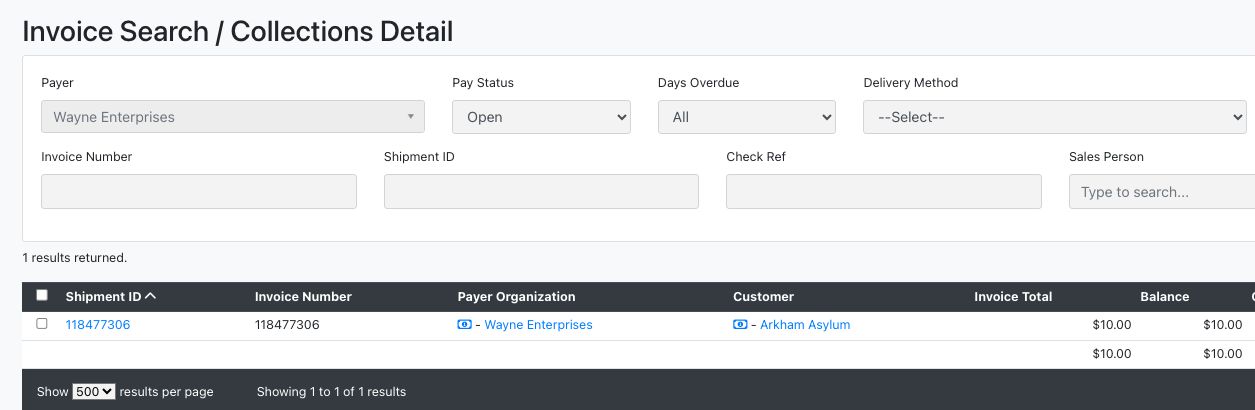1255x410 pixels.
Task: Open the shipment link 118477306
Action: tap(98, 325)
